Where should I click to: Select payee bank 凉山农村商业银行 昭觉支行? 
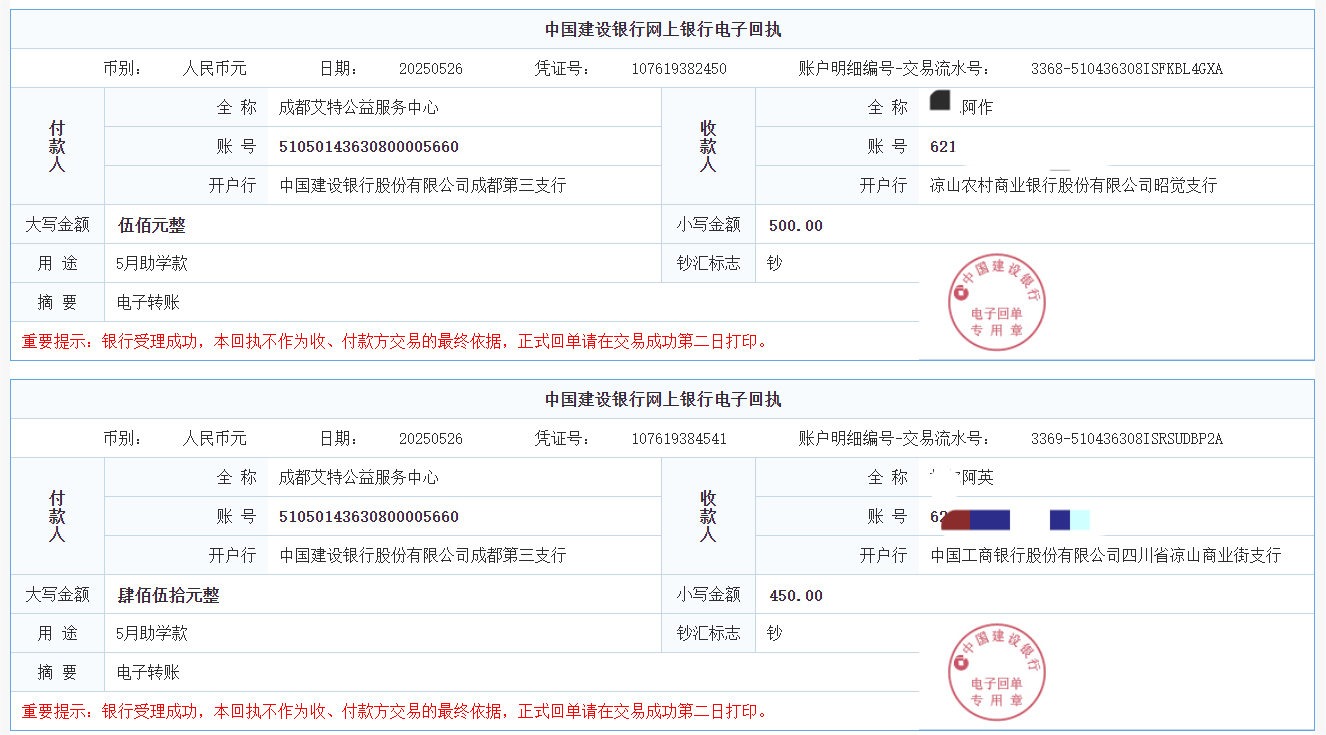pyautogui.click(x=1073, y=186)
